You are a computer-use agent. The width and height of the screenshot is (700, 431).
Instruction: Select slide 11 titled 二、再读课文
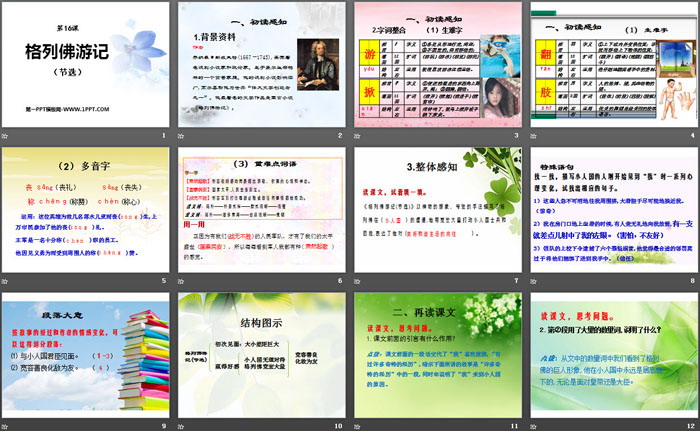(438, 355)
